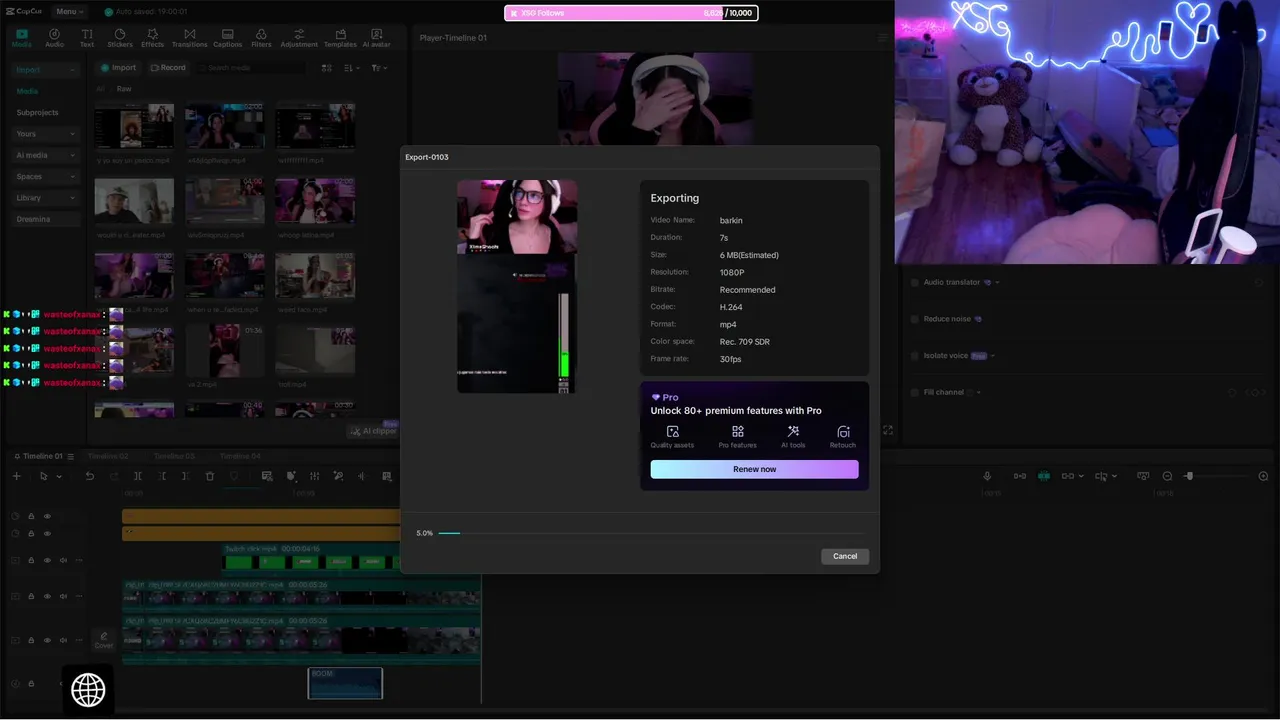The height and width of the screenshot is (720, 1280).
Task: Expand the Yours sidebar section
Action: tap(72, 134)
